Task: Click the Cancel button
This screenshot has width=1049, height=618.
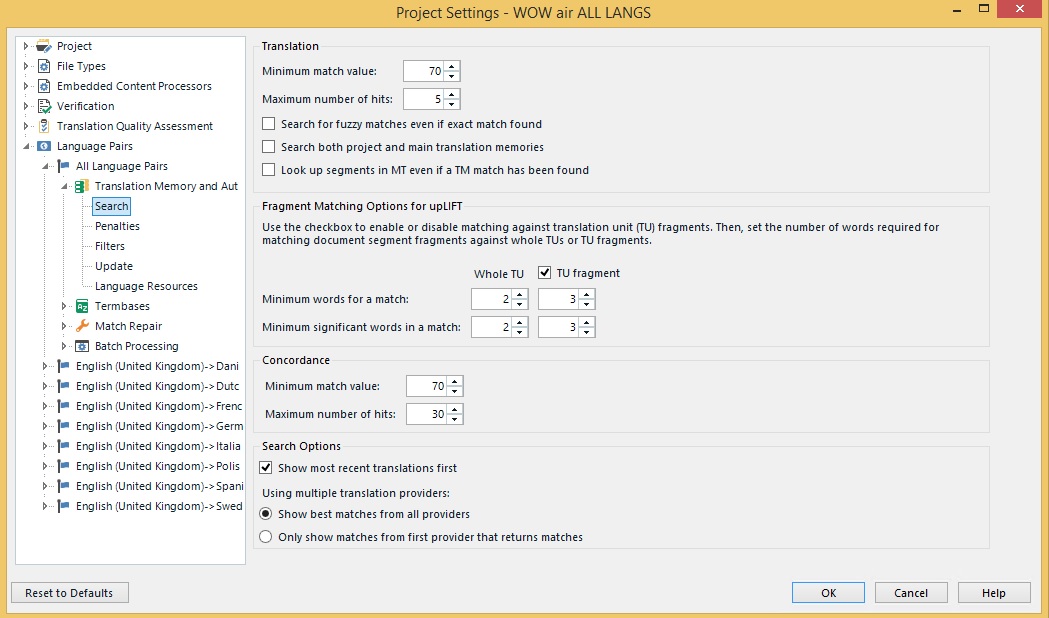Action: tap(911, 593)
